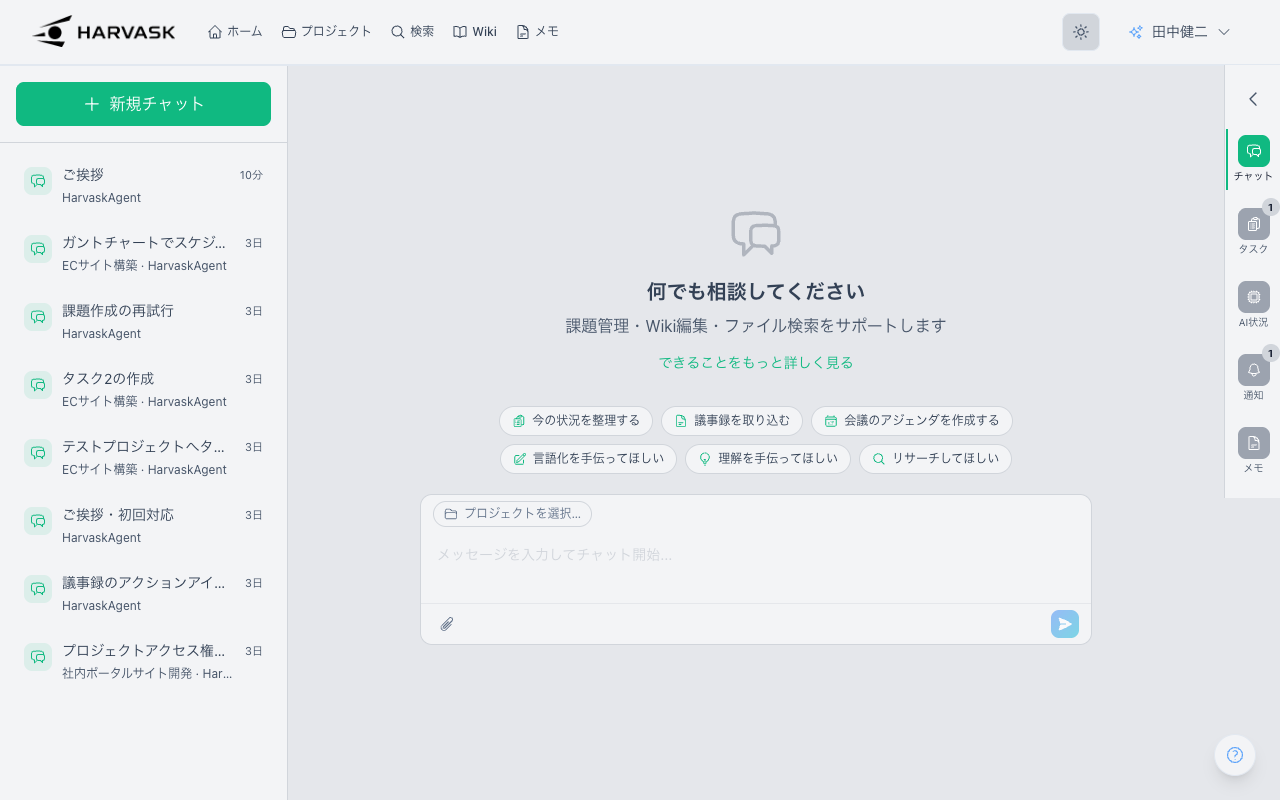The height and width of the screenshot is (800, 1280).
Task: Click the send message arrow button
Action: [1064, 624]
